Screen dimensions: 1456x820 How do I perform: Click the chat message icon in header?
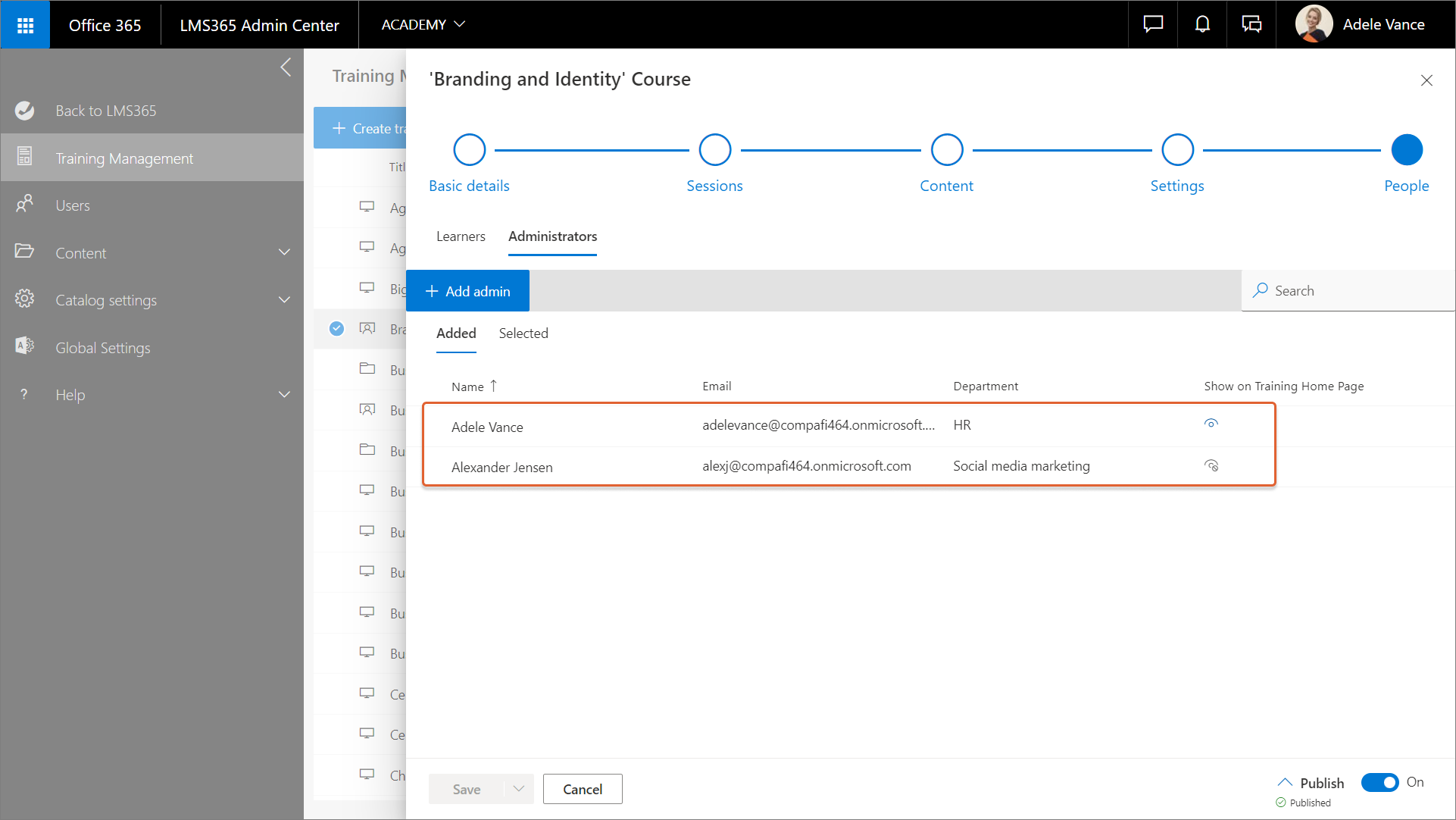1153,25
